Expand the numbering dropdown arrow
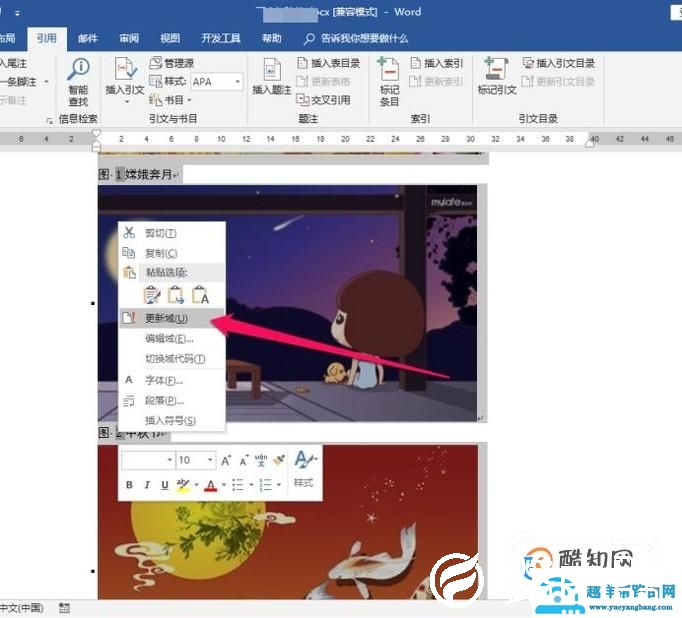This screenshot has width=682, height=618. point(279,484)
